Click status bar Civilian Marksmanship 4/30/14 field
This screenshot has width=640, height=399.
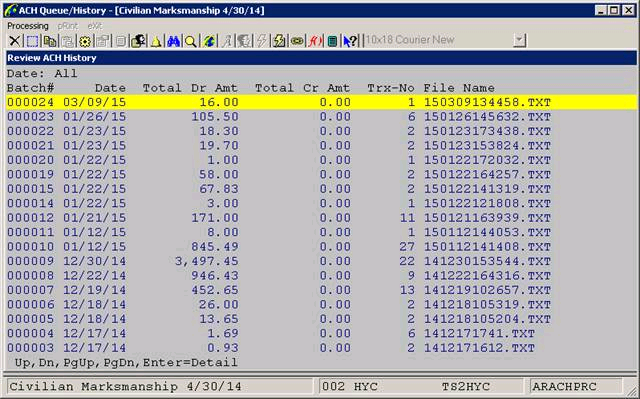(x=160, y=386)
